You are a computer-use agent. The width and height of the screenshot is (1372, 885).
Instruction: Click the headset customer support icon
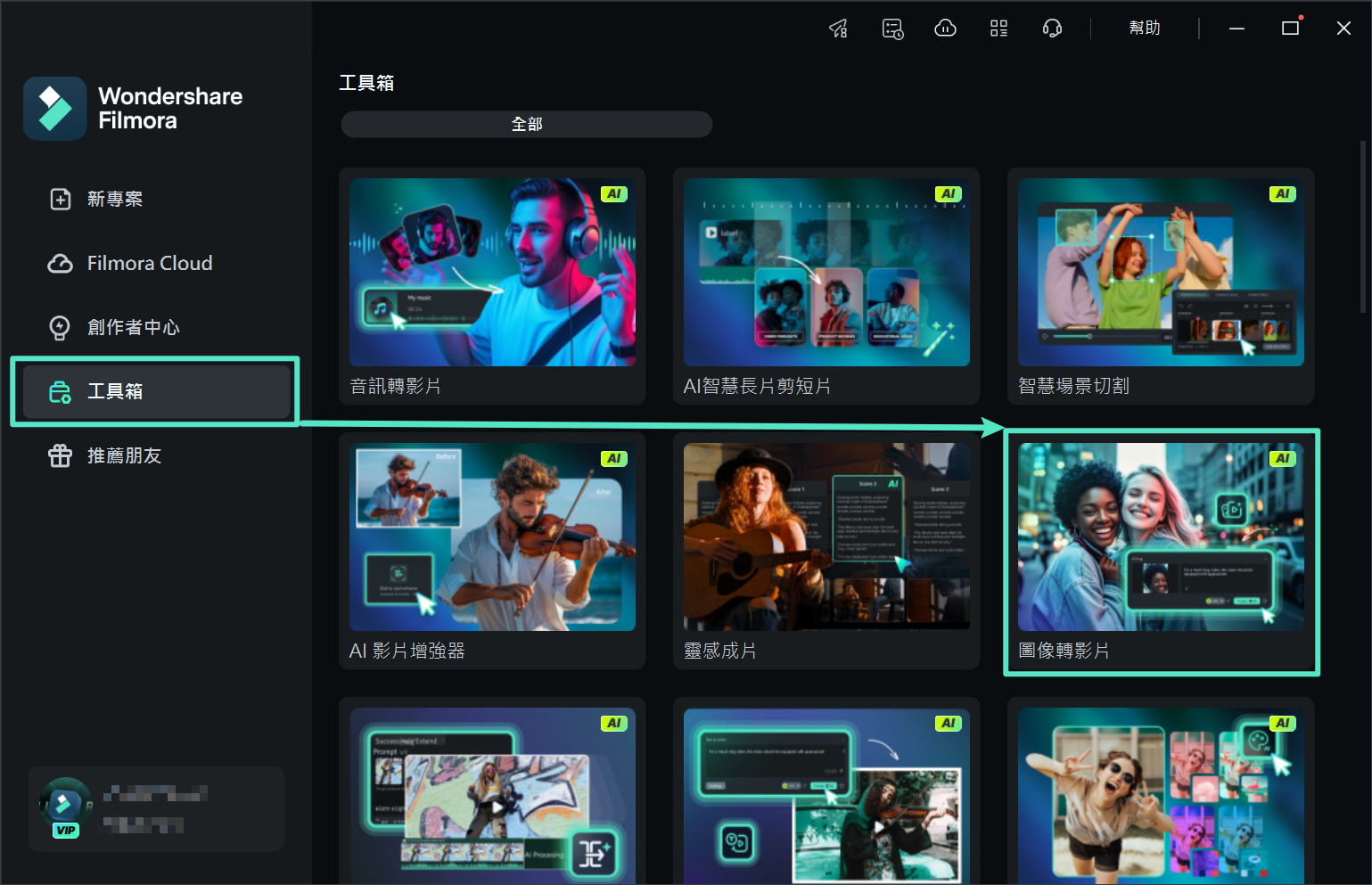point(1052,28)
